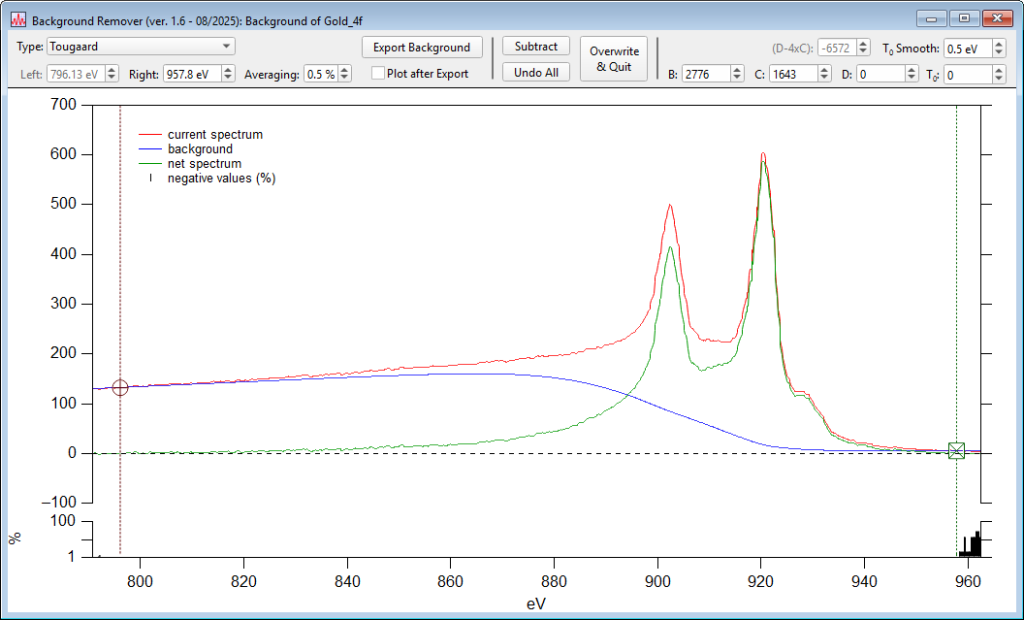Click the Background Remover app icon in title bar

(x=17, y=19)
